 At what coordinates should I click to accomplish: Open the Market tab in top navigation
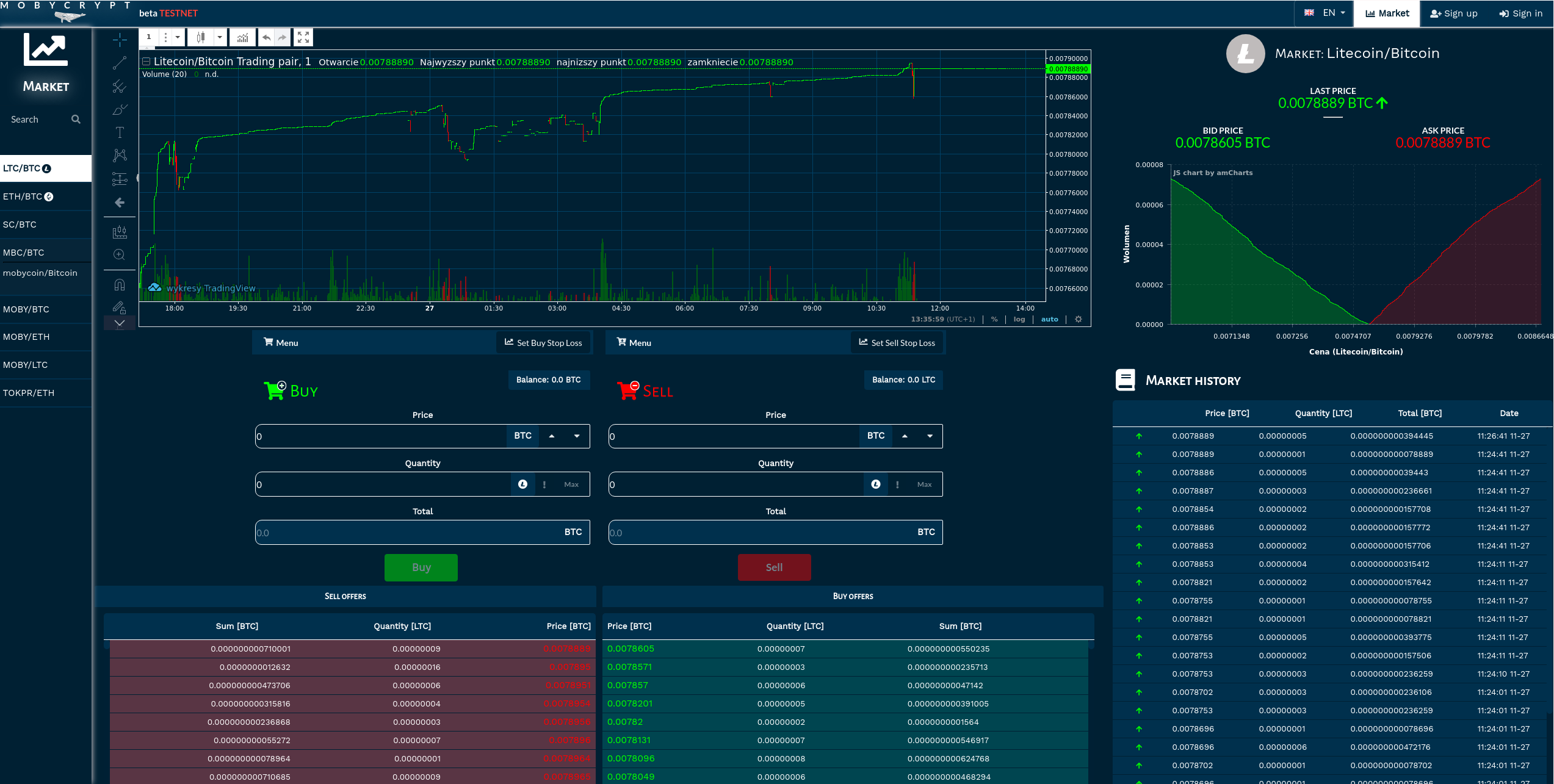1387,13
